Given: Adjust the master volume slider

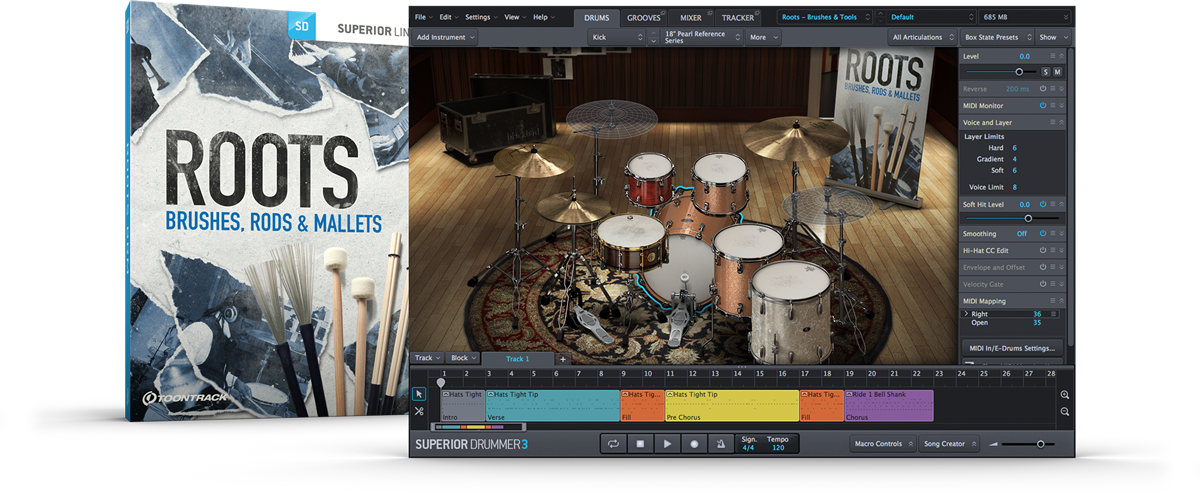Looking at the screenshot, I should pyautogui.click(x=1041, y=444).
